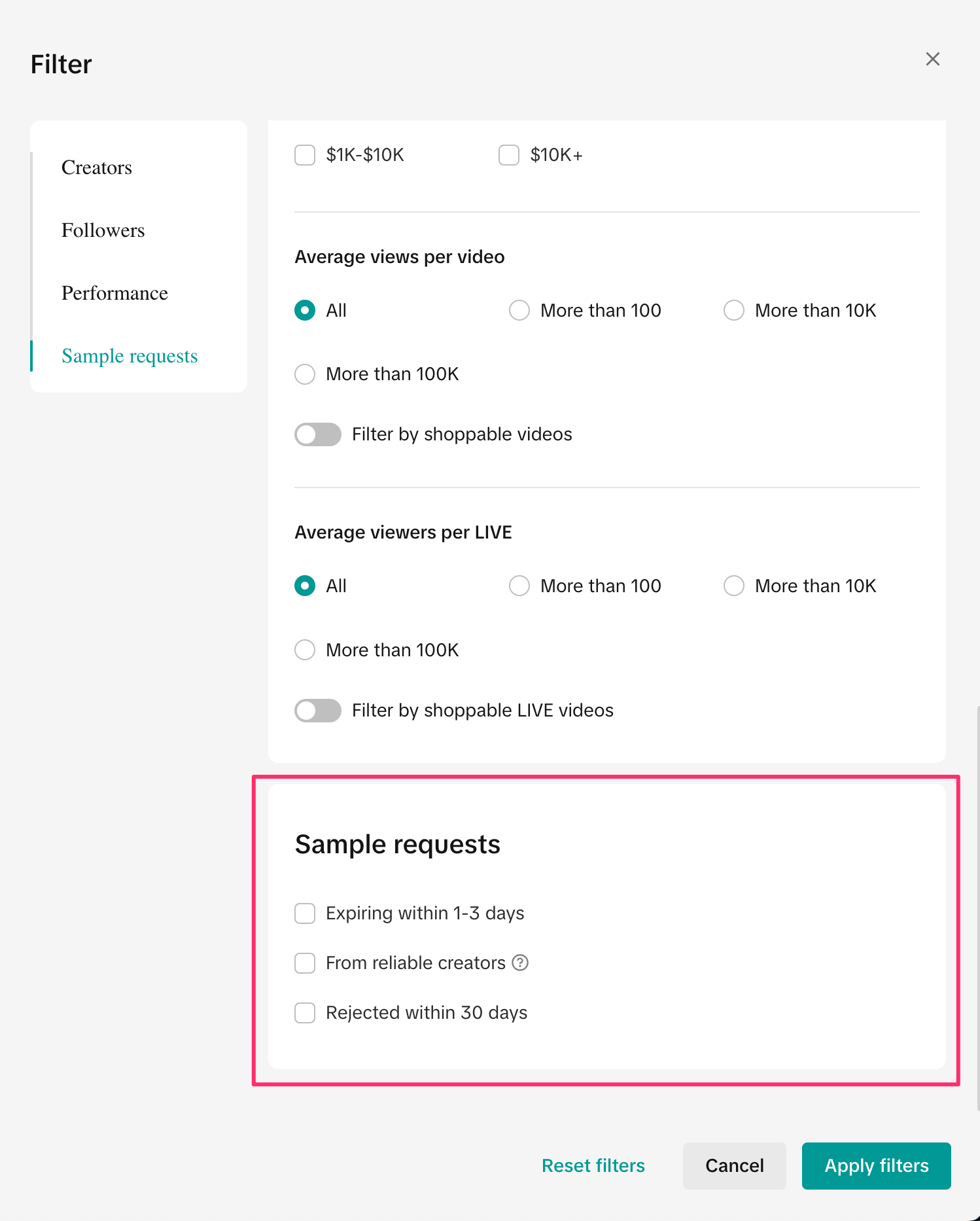980x1221 pixels.
Task: Toggle Filter by shoppable videos switch
Action: coord(318,434)
